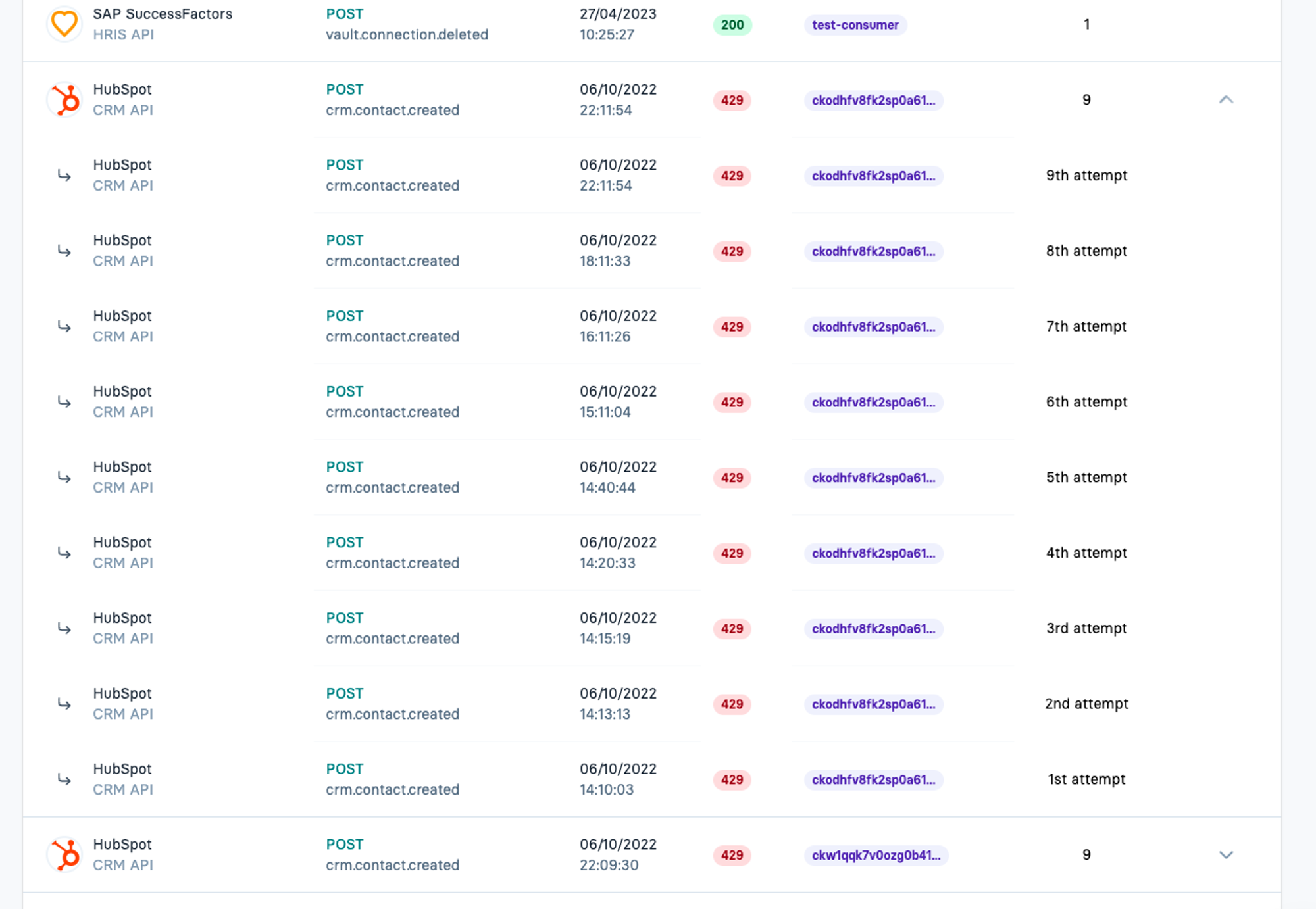The width and height of the screenshot is (1316, 909).
Task: Open the test-consumer consumer tag
Action: tap(855, 25)
